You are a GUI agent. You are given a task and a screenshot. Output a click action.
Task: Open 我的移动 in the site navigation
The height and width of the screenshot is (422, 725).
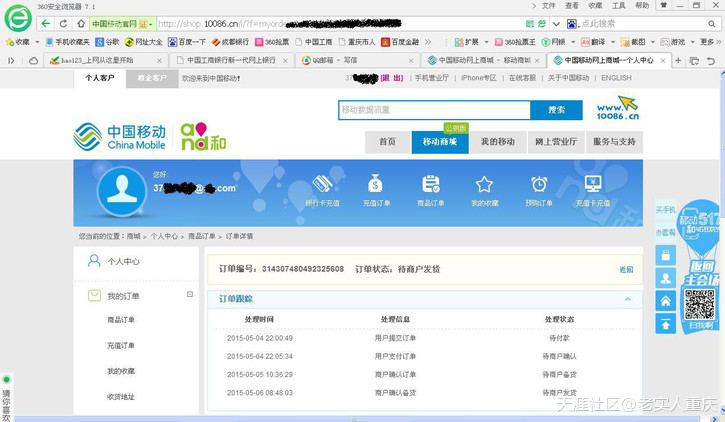[498, 142]
